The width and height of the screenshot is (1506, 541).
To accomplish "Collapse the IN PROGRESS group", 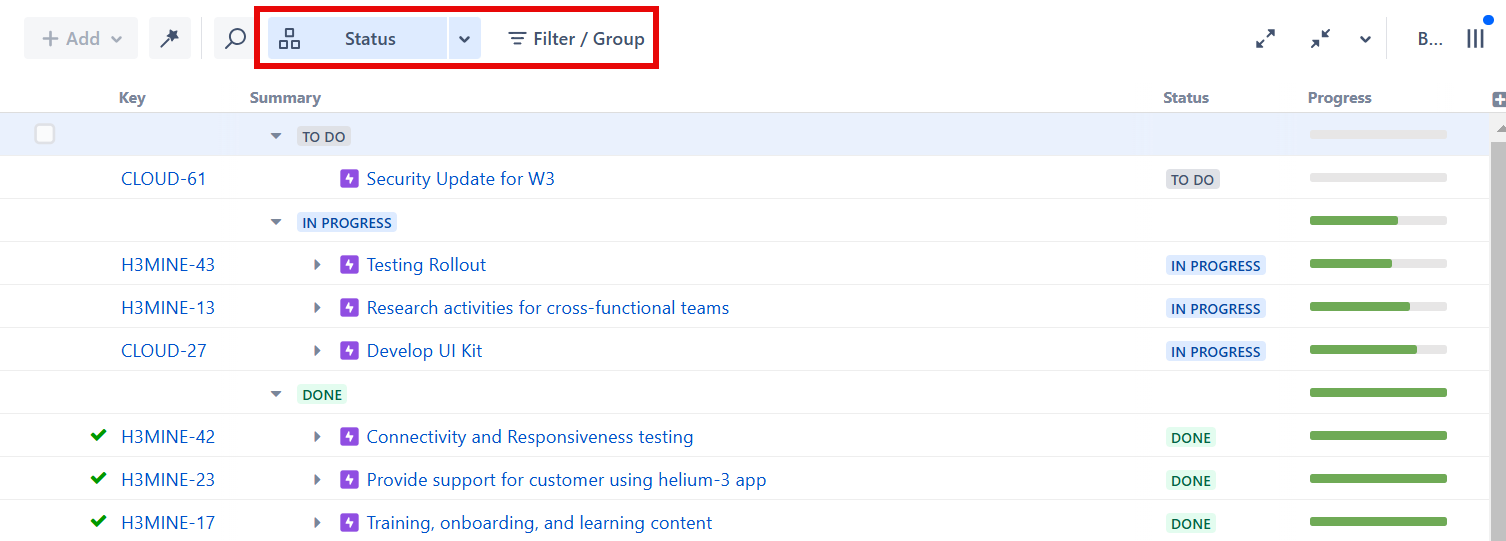I will [x=276, y=222].
